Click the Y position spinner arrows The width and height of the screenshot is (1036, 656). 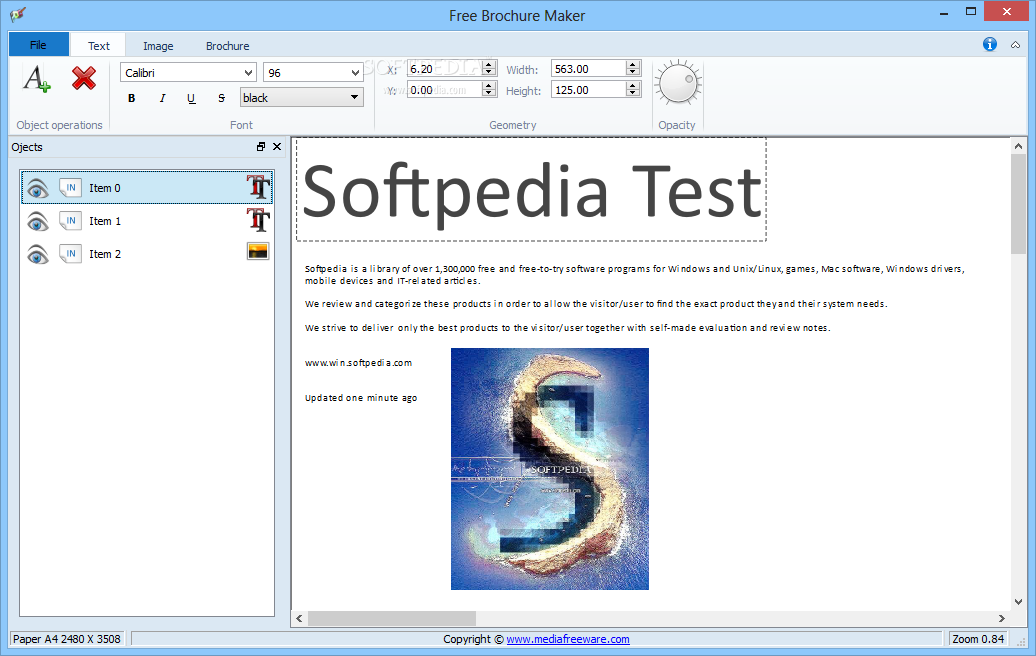pyautogui.click(x=490, y=90)
